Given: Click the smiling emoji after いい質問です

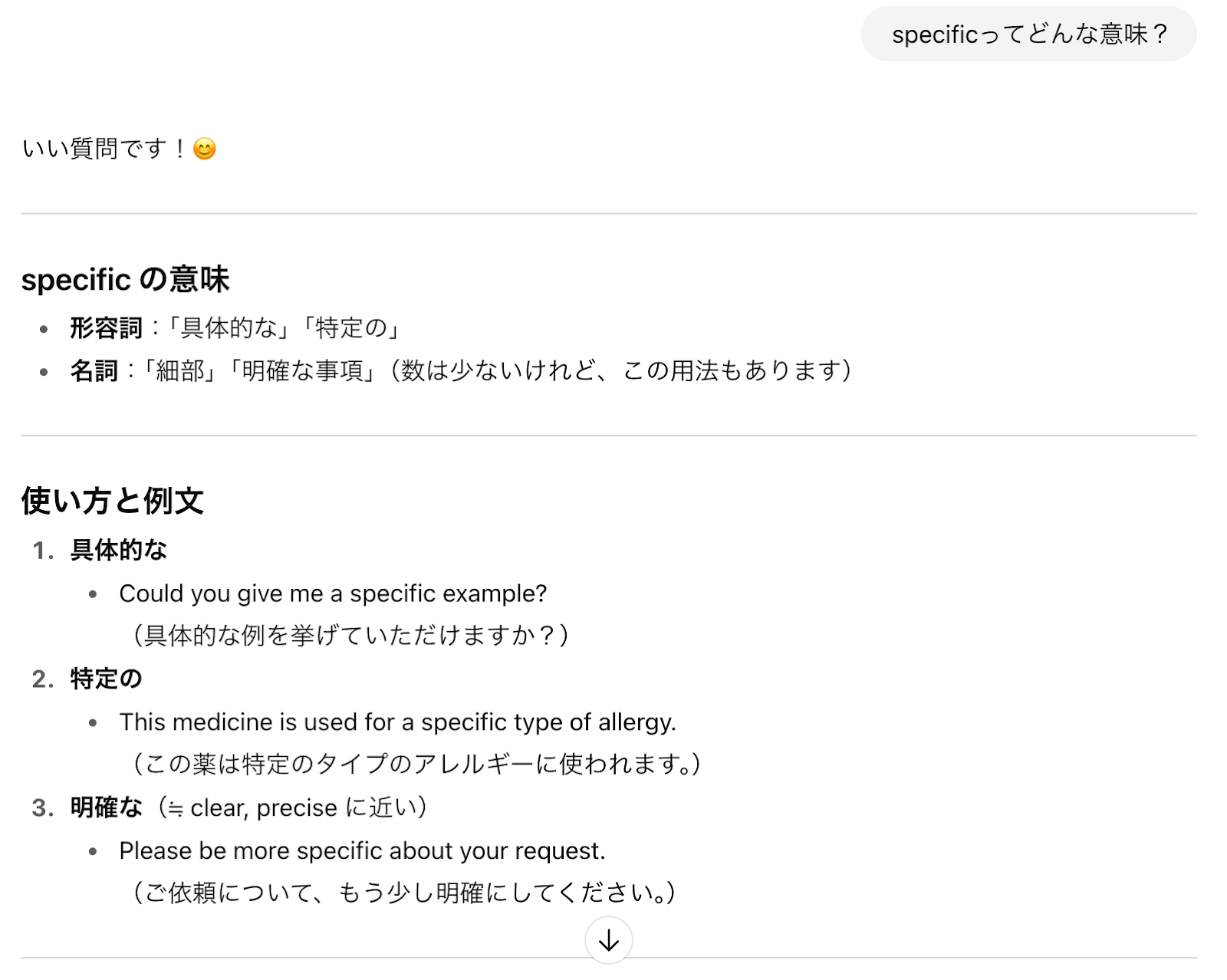Looking at the screenshot, I should (204, 148).
